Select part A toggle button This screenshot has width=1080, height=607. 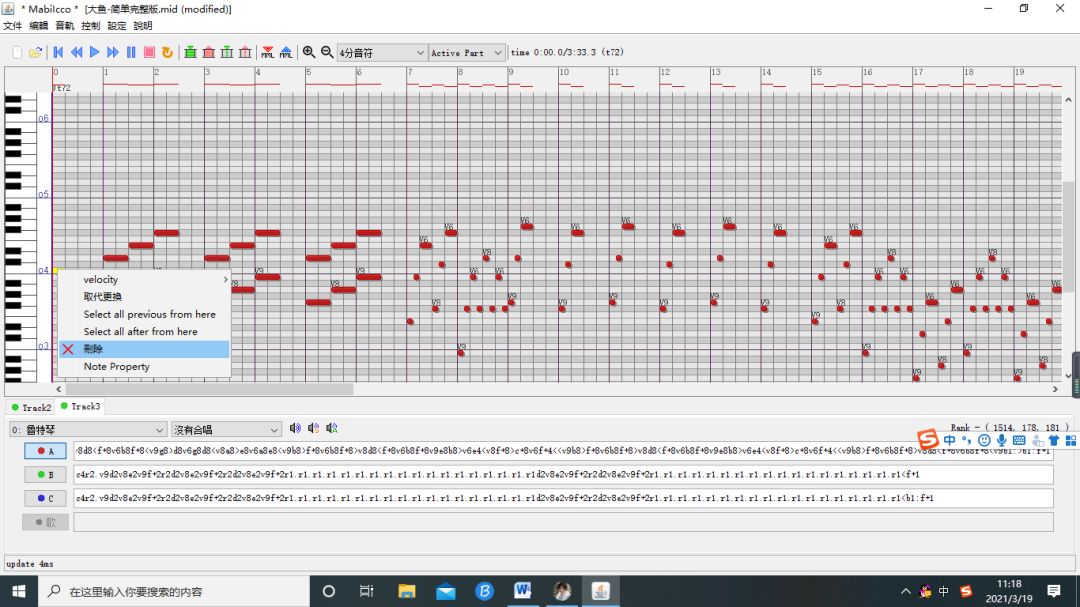(x=45, y=451)
